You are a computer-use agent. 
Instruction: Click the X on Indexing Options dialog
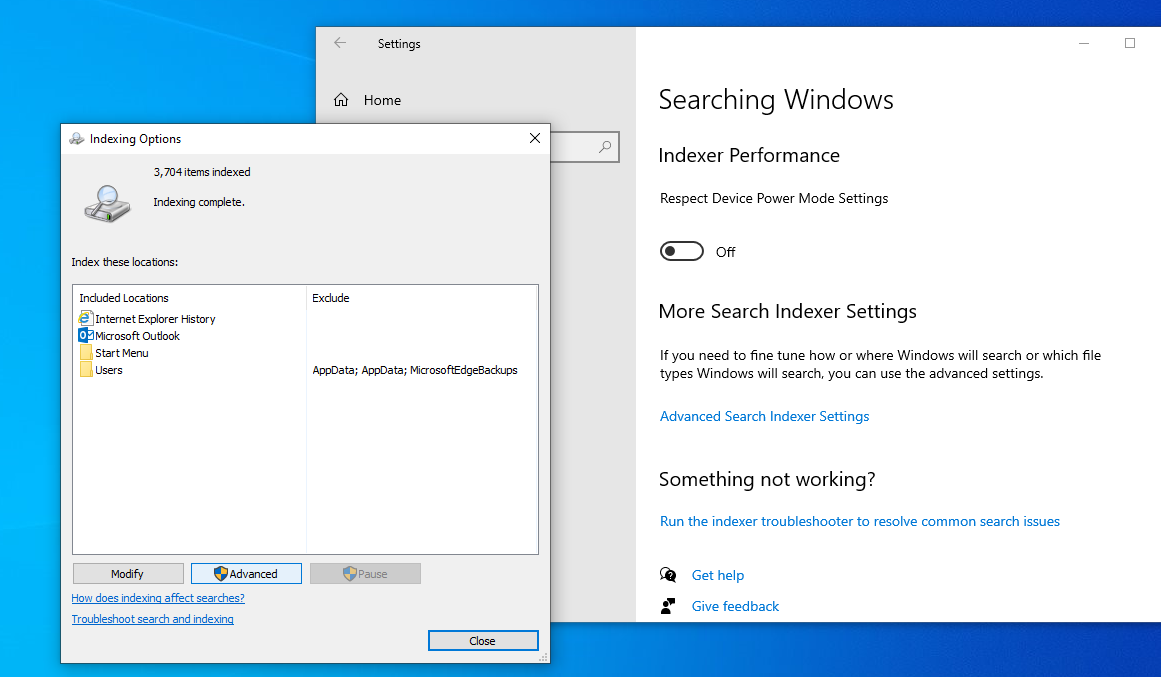click(x=535, y=138)
